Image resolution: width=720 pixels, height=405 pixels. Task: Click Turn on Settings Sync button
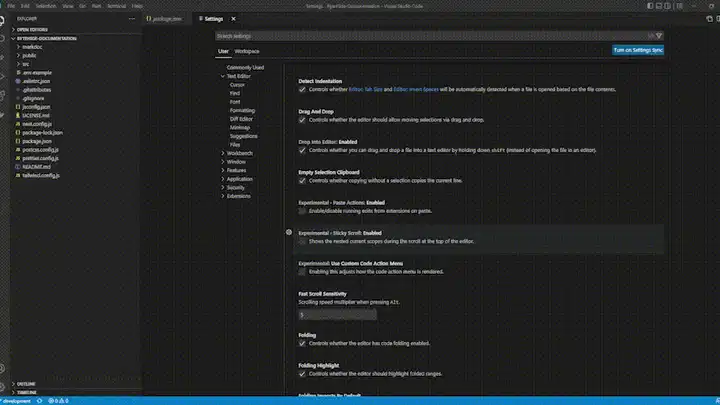[638, 50]
